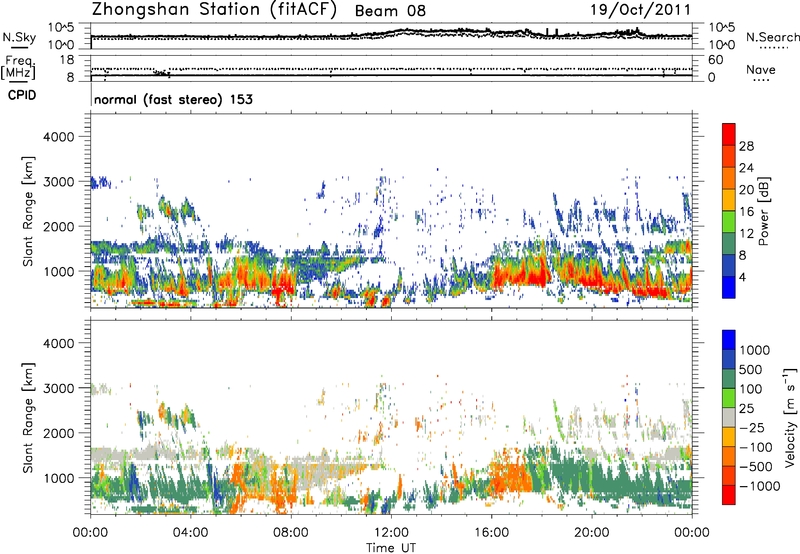Click the 'Zhongshan Station (fitACF)' title text

click(x=214, y=10)
